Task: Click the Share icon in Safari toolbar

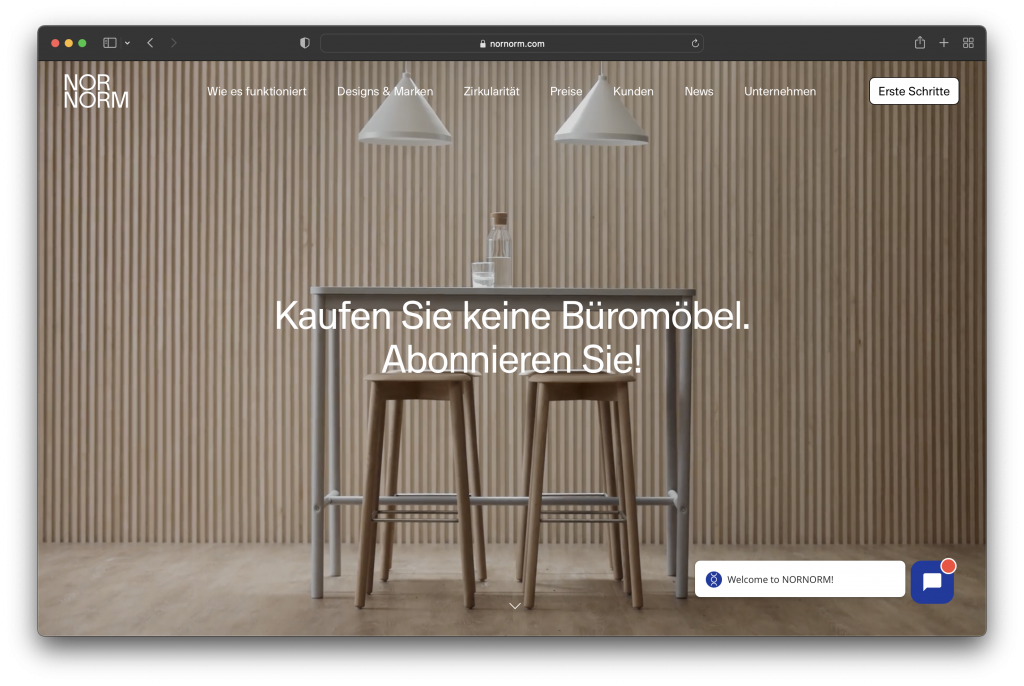Action: point(918,43)
